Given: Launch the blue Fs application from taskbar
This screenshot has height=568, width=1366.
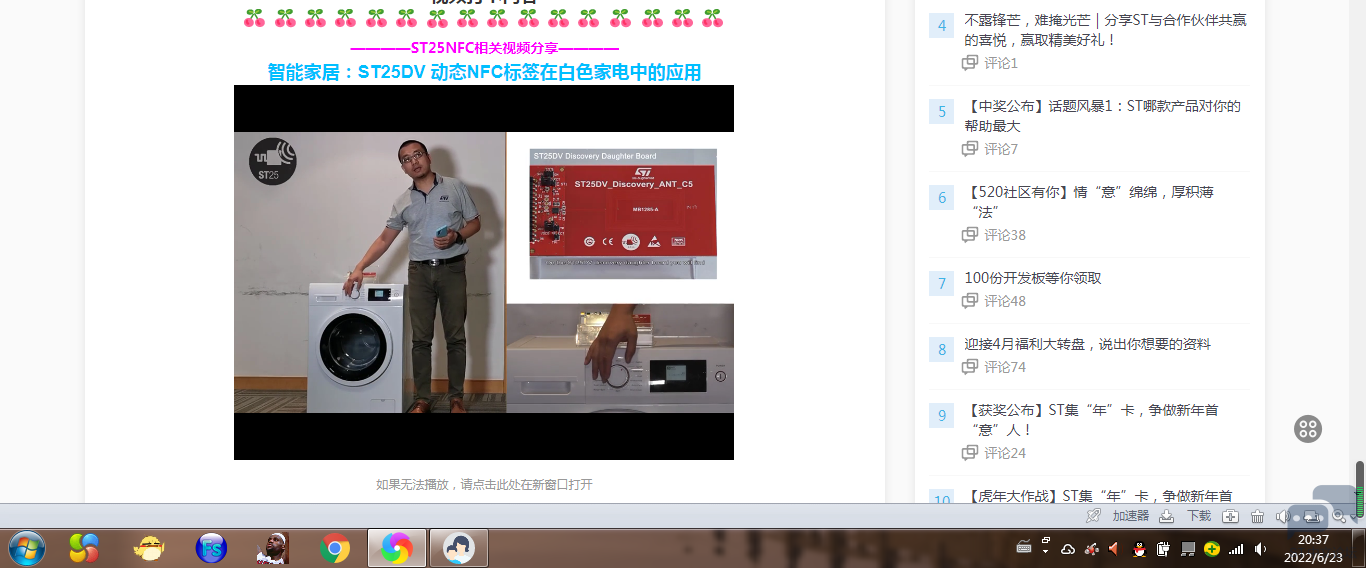Looking at the screenshot, I should click(x=211, y=548).
